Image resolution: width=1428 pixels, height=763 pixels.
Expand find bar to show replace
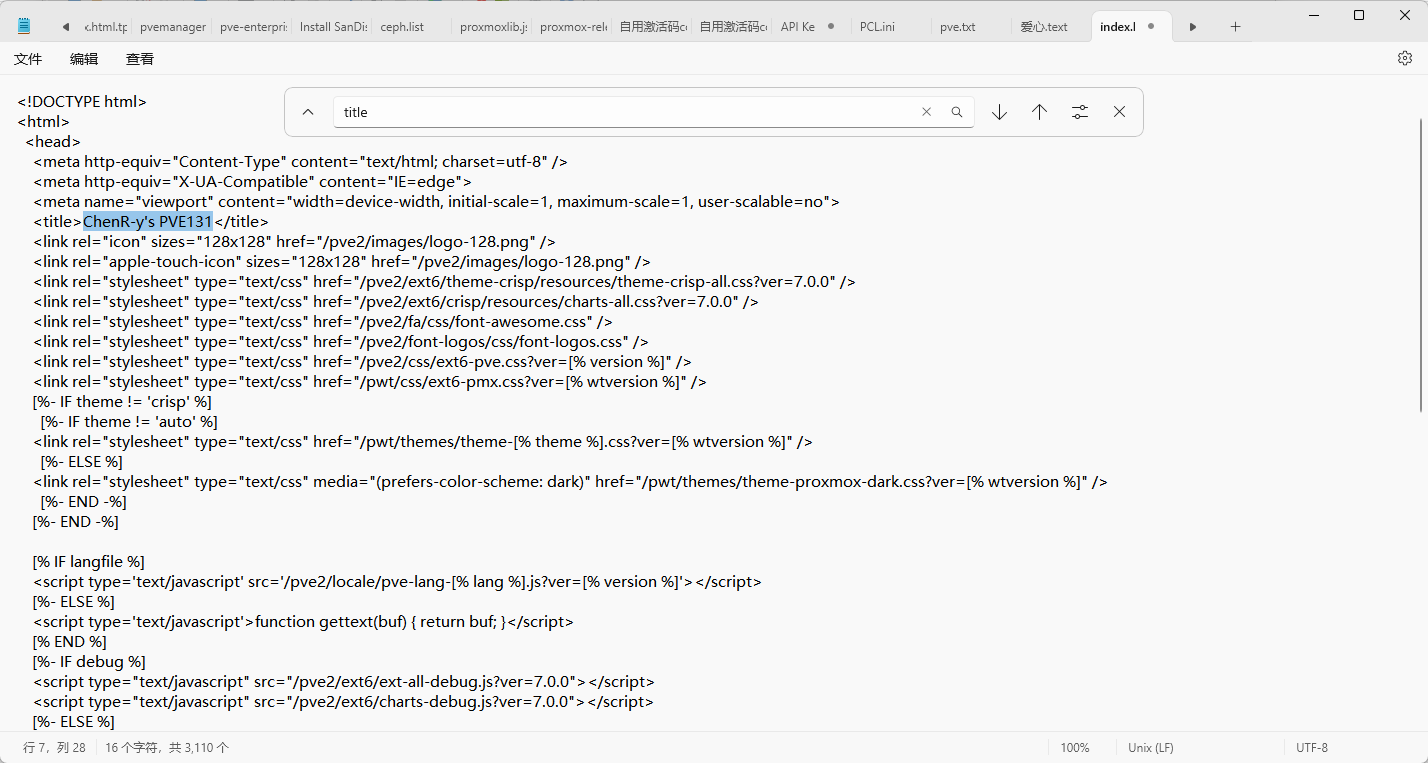308,112
